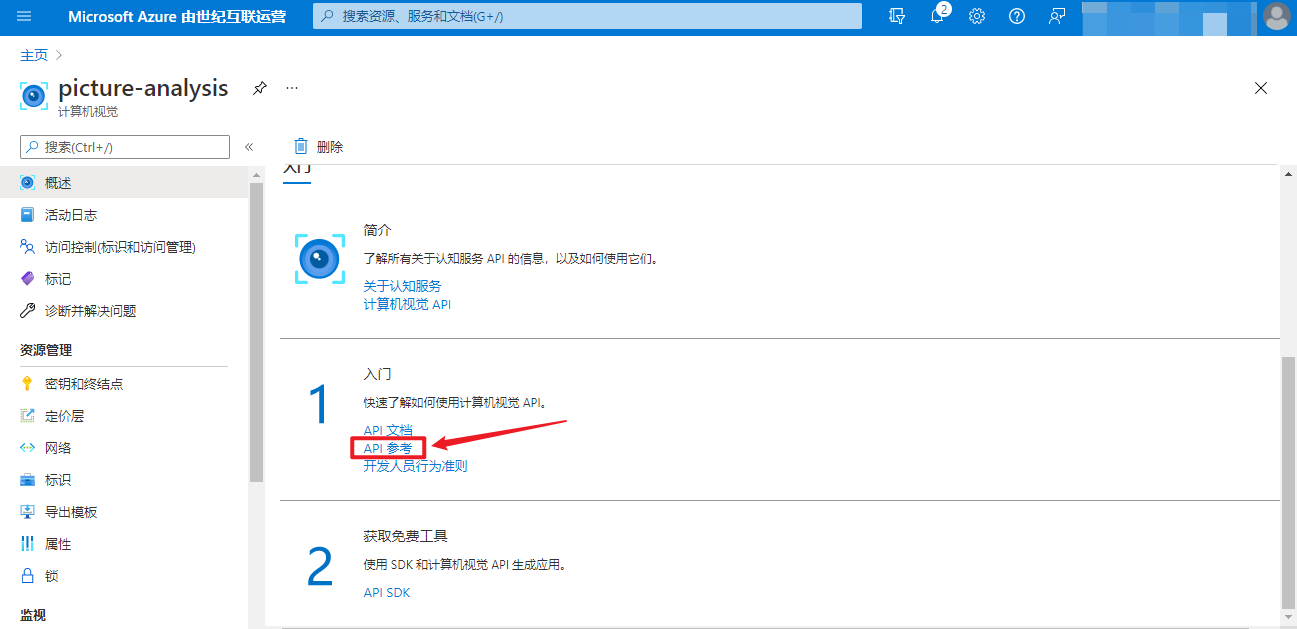
Task: Click the user account avatar
Action: click(x=1277, y=16)
